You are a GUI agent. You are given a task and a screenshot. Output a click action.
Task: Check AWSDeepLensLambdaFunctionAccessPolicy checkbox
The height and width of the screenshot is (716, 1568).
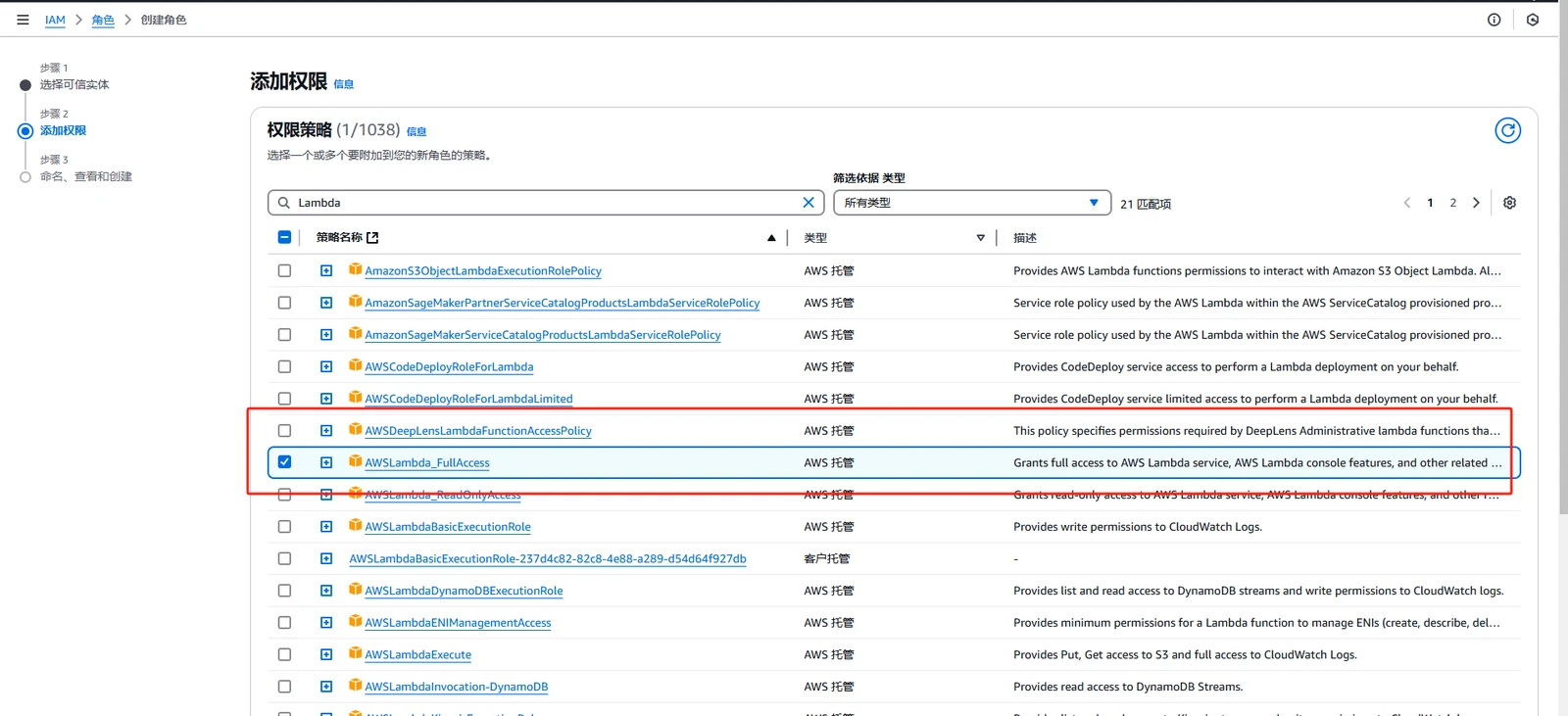(284, 430)
